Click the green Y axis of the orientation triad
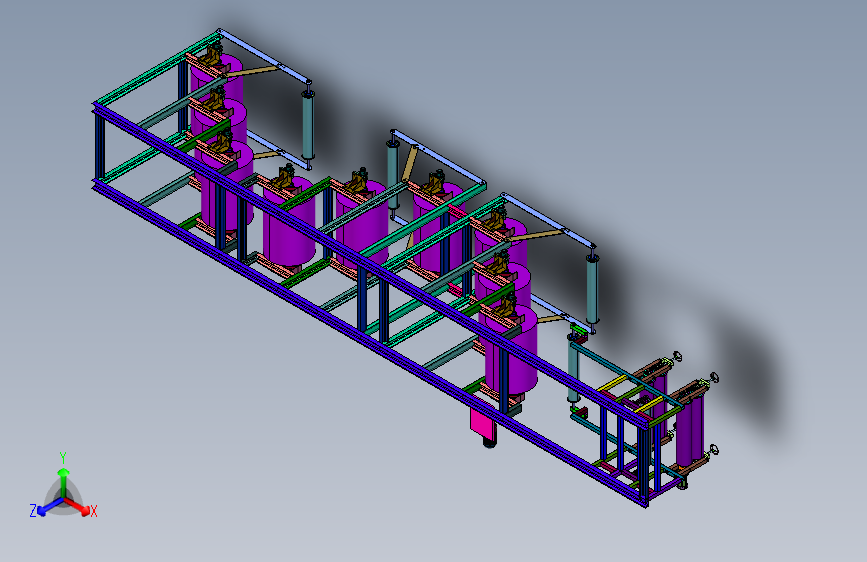This screenshot has width=867, height=562. [64, 482]
